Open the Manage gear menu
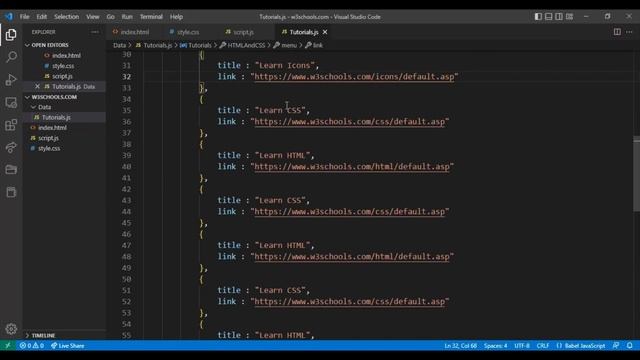Screen dimensions: 640x360 click(11, 329)
